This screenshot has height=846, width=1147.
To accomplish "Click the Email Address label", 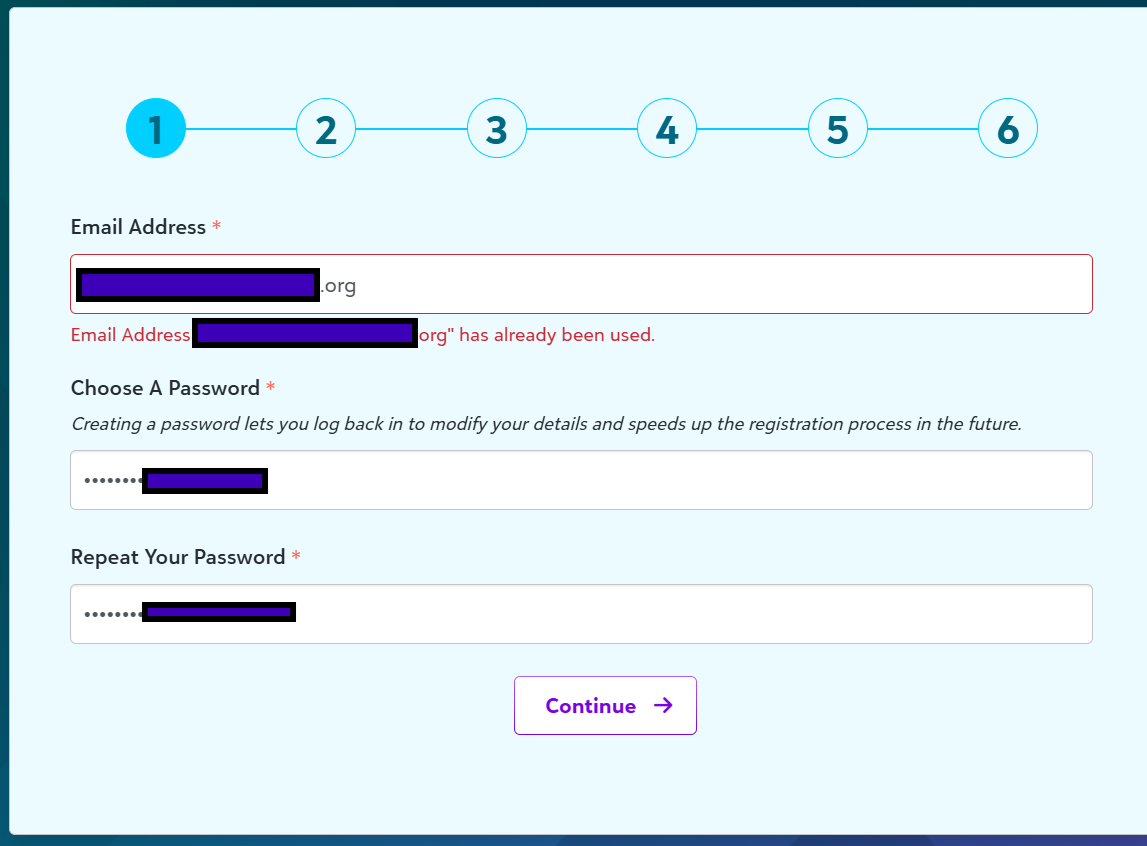I will 136,227.
